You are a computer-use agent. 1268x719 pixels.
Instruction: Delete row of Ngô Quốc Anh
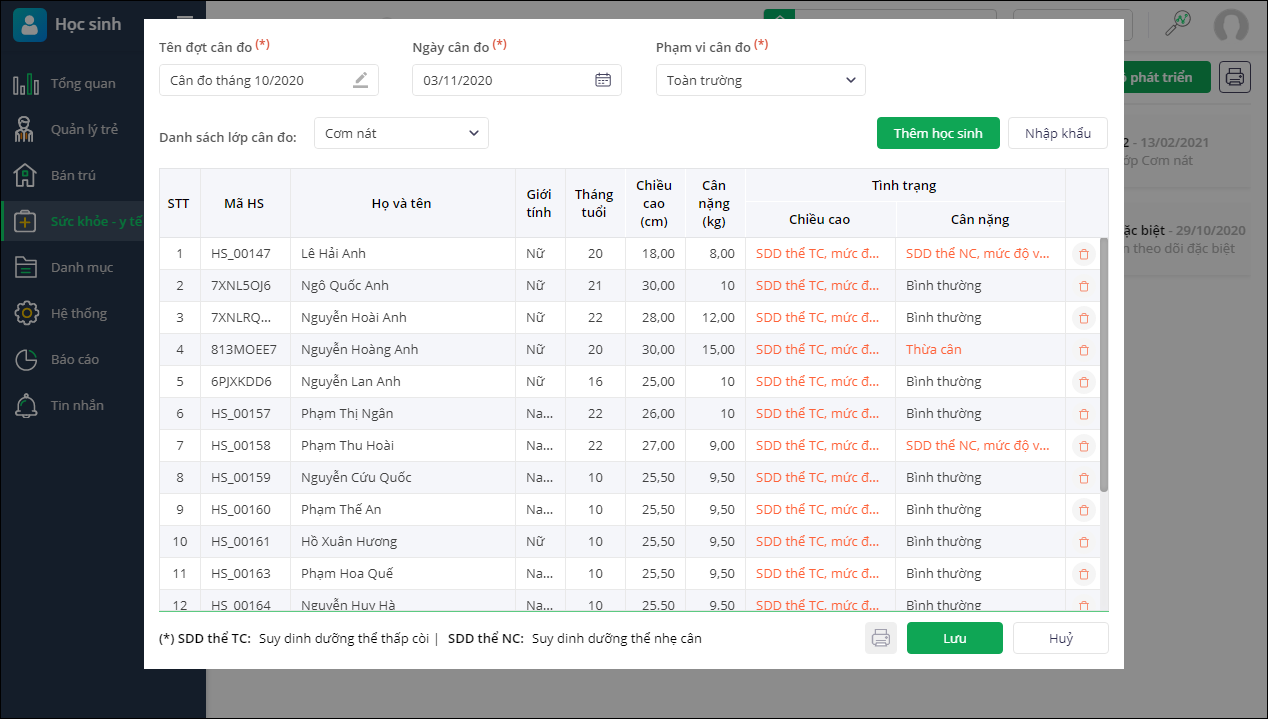click(x=1083, y=286)
